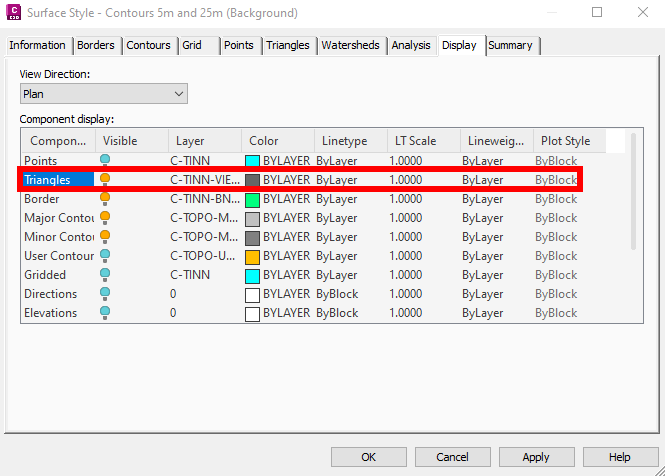Screen dimensions: 665x476
Task: Click Directions white color swatch
Action: coord(252,295)
